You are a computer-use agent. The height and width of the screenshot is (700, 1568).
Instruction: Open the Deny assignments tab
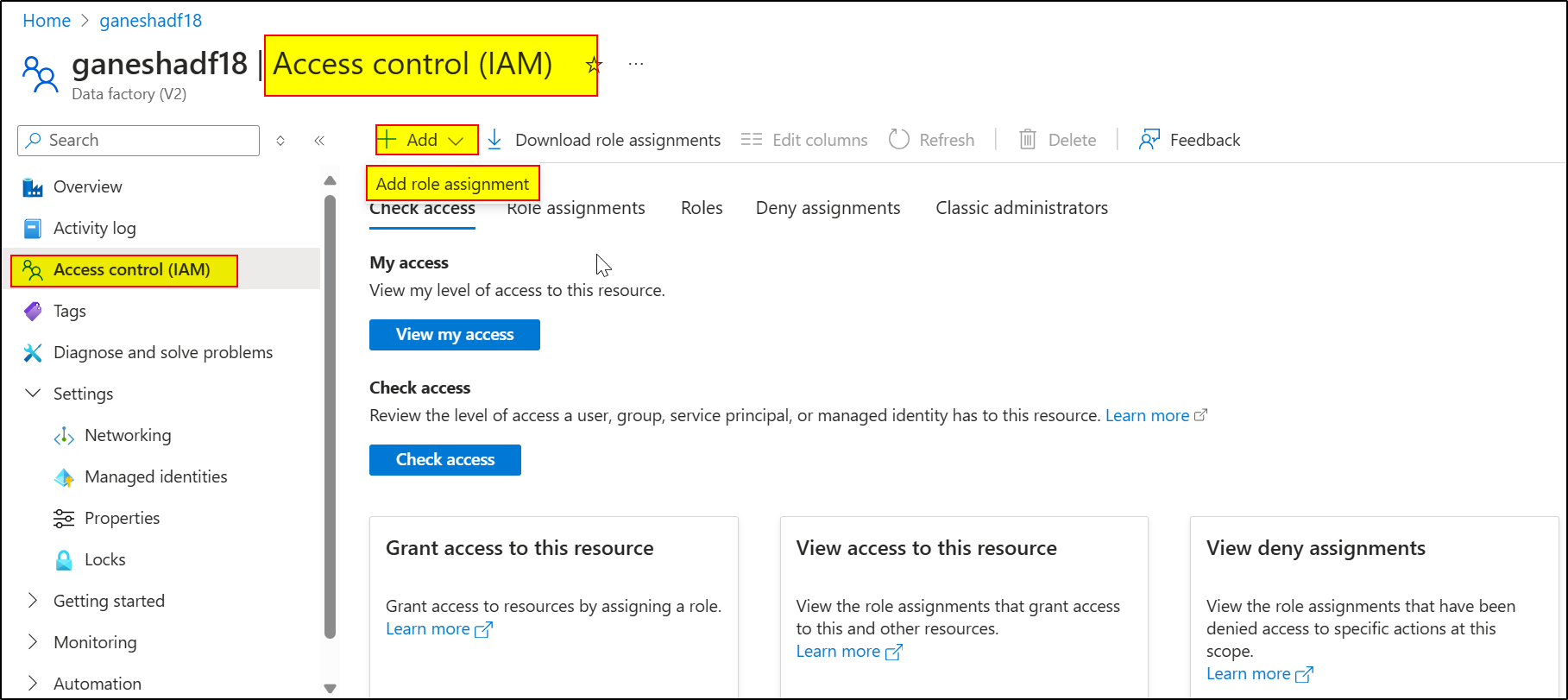(828, 208)
